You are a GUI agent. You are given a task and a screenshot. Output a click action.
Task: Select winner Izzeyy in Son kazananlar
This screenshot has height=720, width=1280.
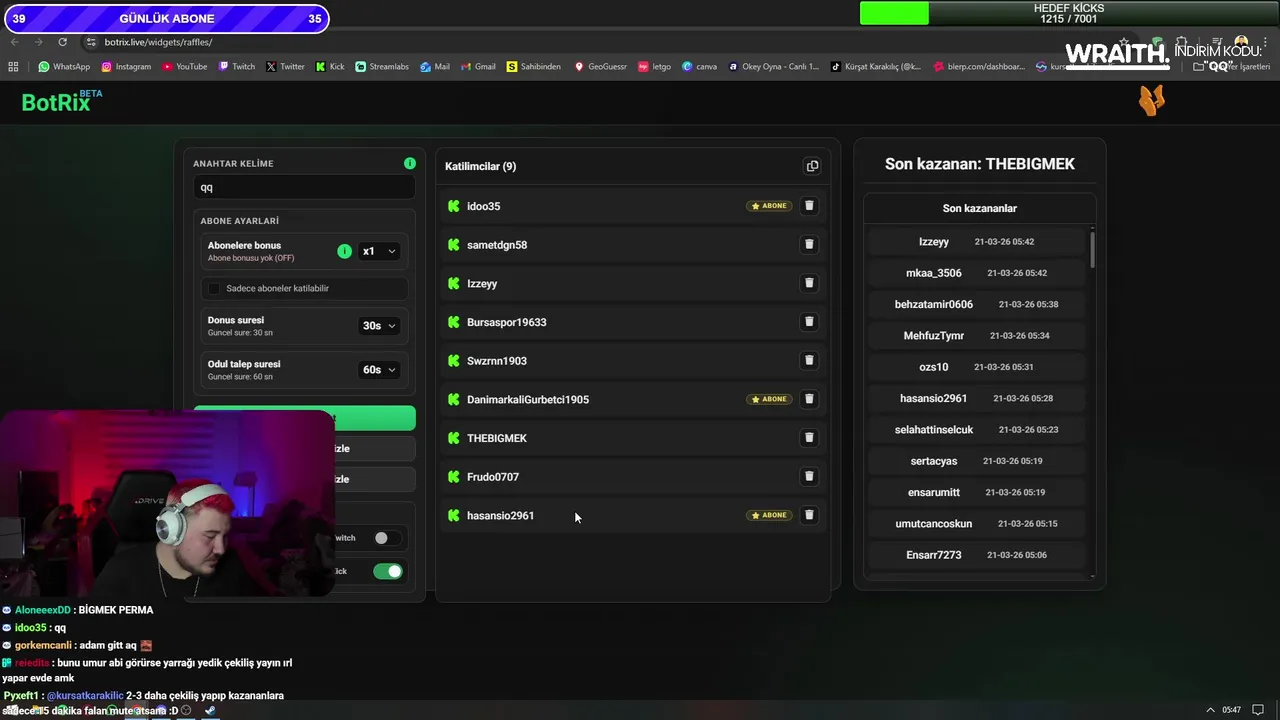coord(976,242)
